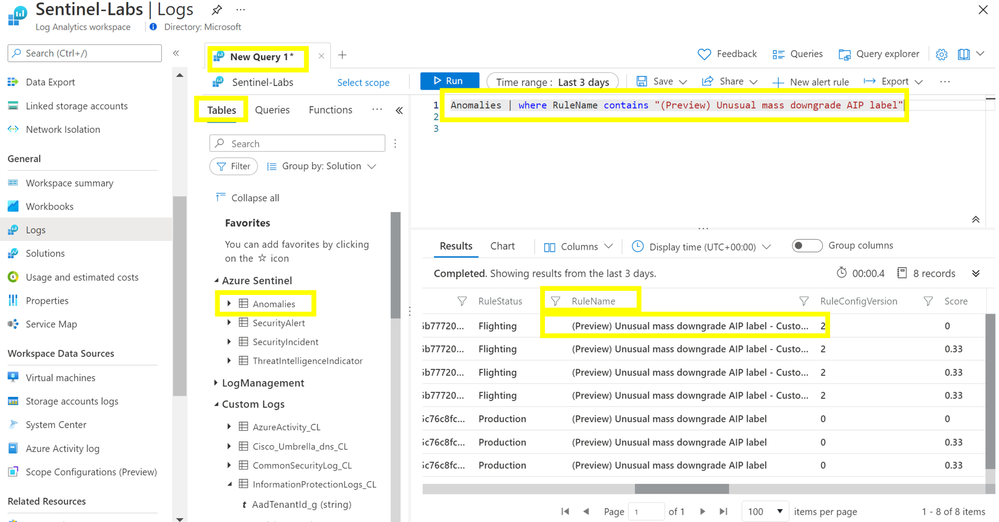Image resolution: width=999 pixels, height=522 pixels.
Task: Expand the SecurityIncident table
Action: coord(229,342)
